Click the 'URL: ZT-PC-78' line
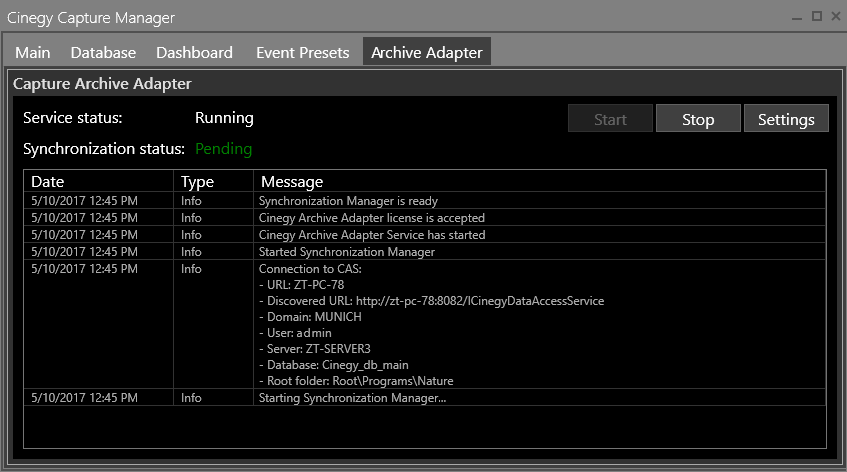The image size is (847, 472). click(x=301, y=285)
